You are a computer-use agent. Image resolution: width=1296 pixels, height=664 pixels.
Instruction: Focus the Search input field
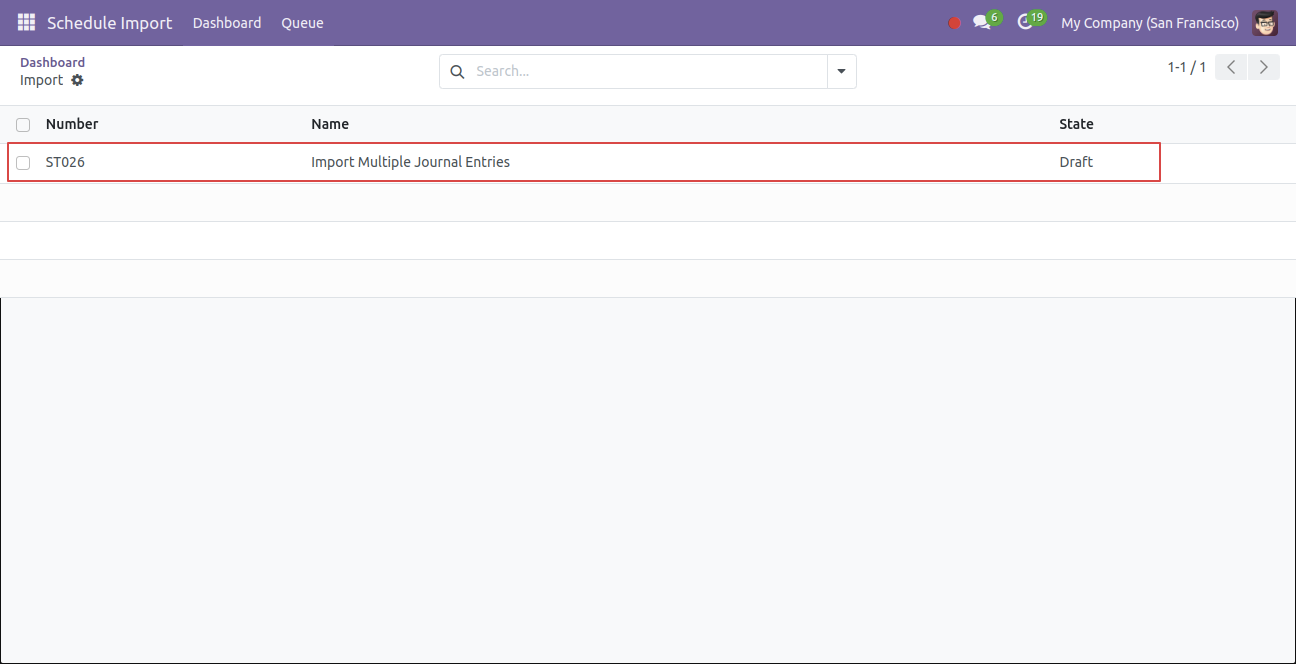[648, 71]
